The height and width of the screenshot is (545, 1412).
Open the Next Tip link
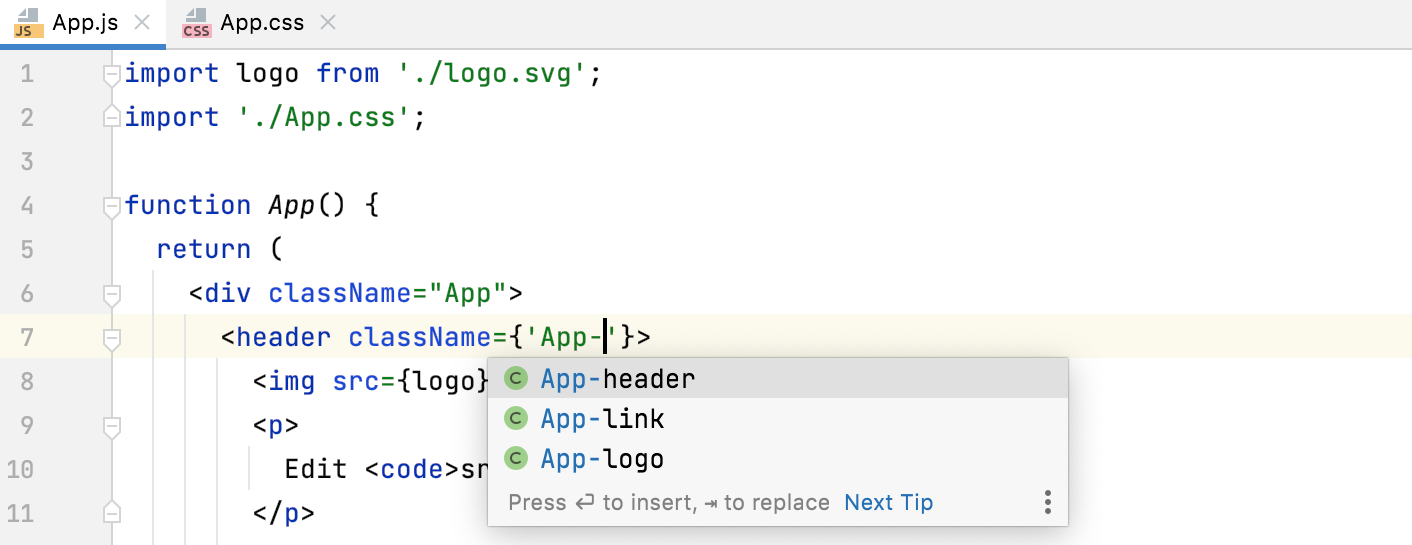point(888,502)
